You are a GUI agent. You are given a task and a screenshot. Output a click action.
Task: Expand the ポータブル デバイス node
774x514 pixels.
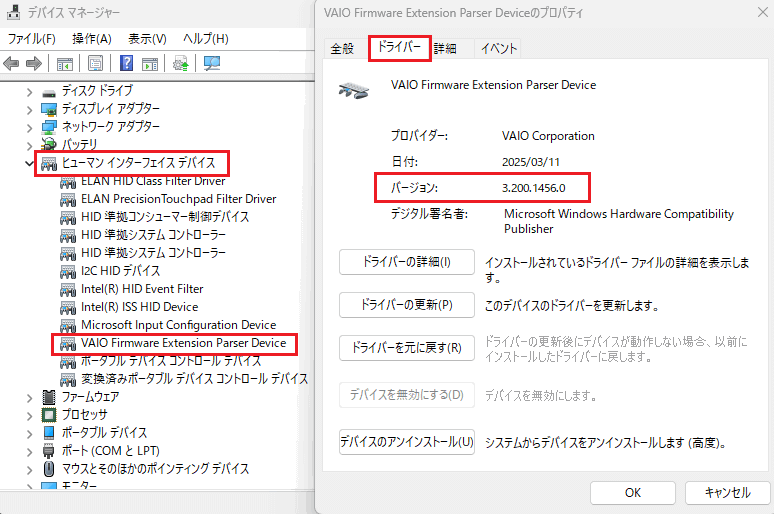coord(29,434)
